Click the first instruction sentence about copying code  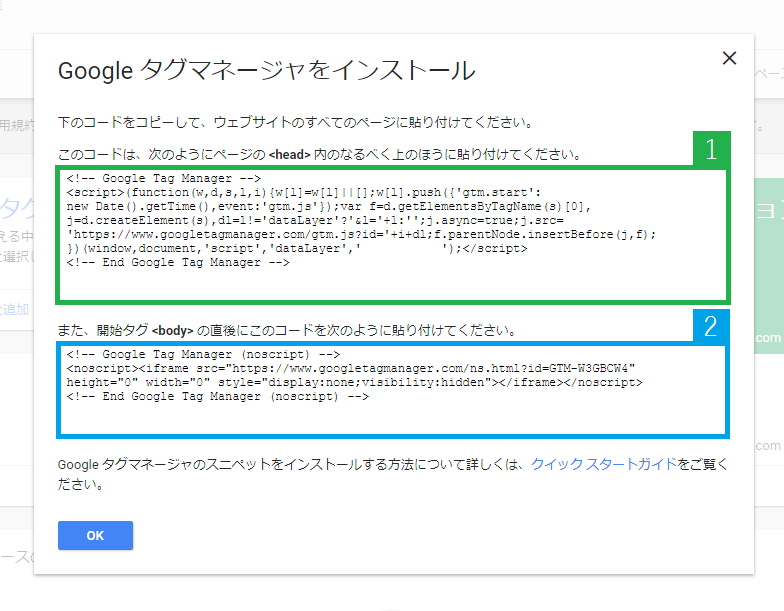294,123
